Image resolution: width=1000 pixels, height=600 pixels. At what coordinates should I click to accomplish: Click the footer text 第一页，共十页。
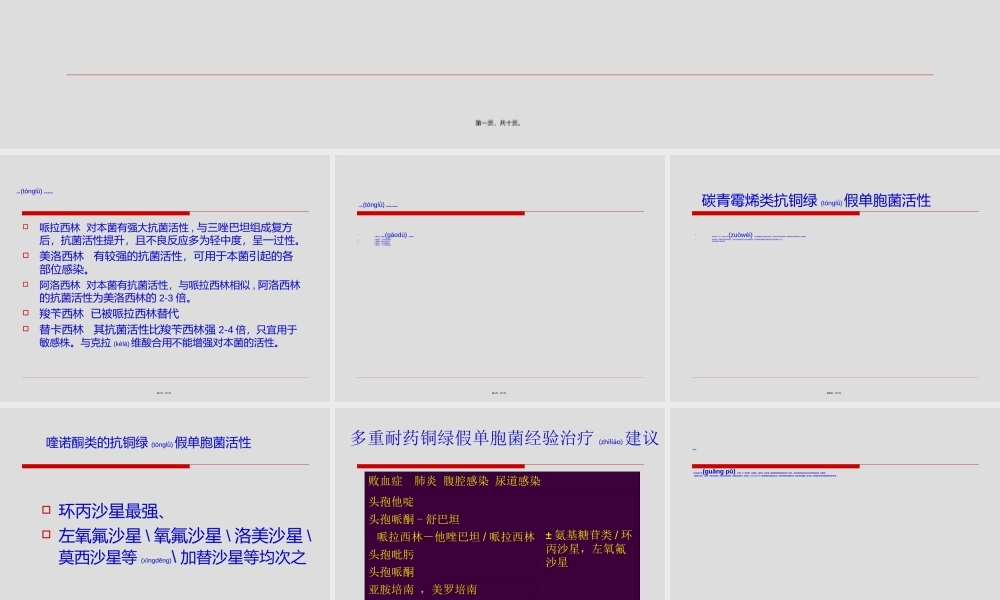point(498,123)
